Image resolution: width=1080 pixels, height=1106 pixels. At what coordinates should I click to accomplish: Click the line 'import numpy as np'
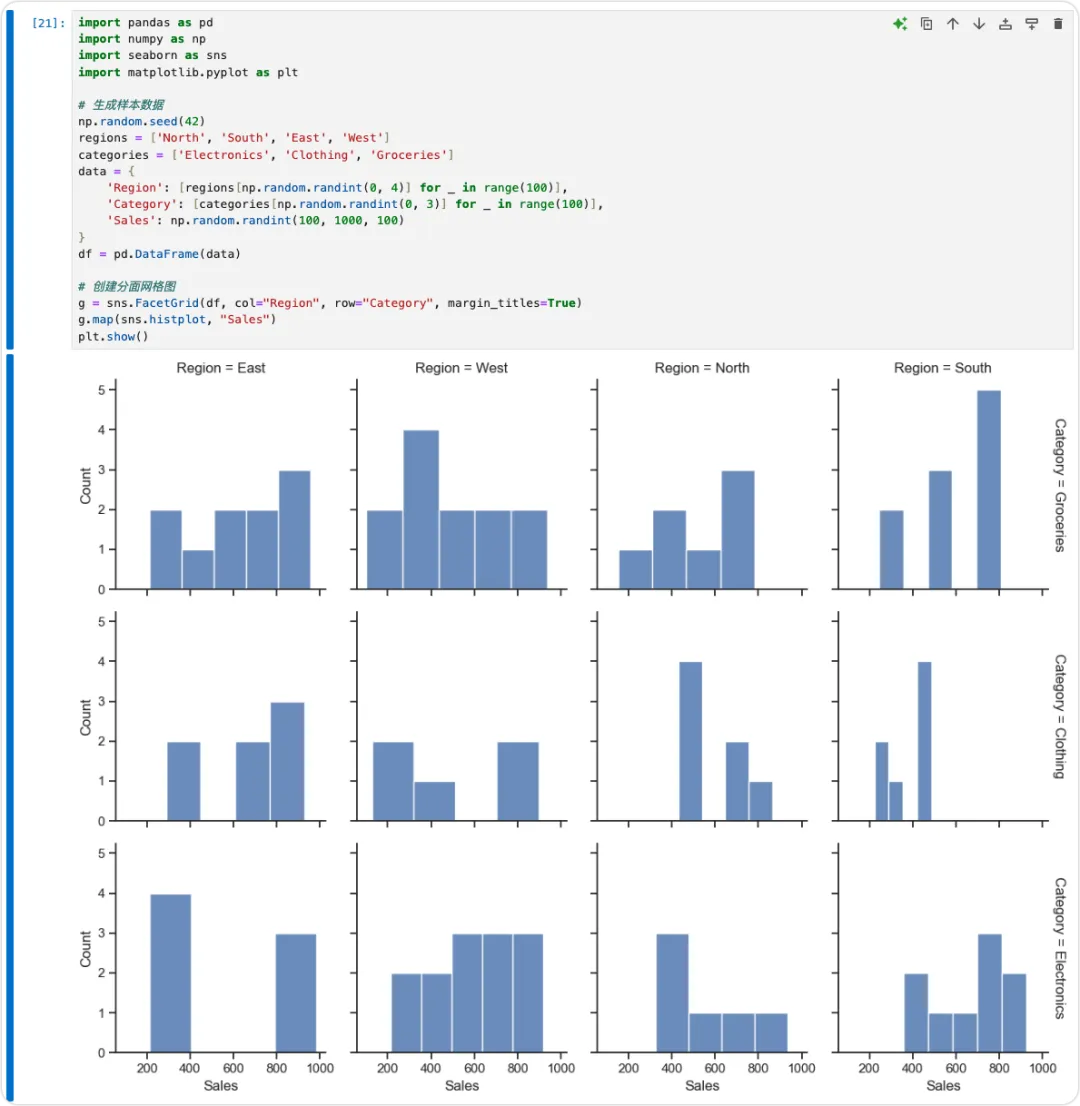tap(142, 39)
